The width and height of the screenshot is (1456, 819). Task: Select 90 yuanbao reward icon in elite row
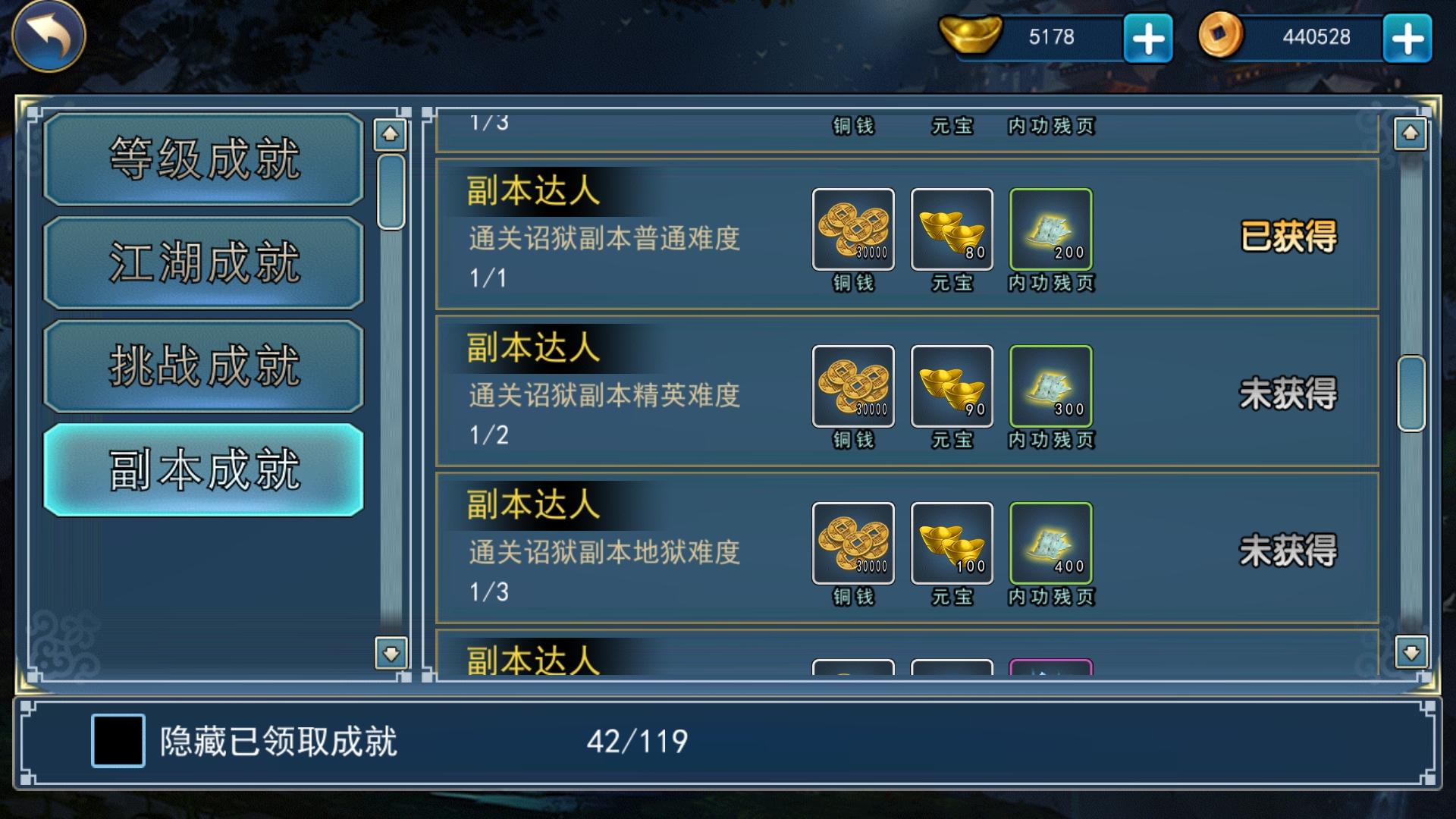952,386
